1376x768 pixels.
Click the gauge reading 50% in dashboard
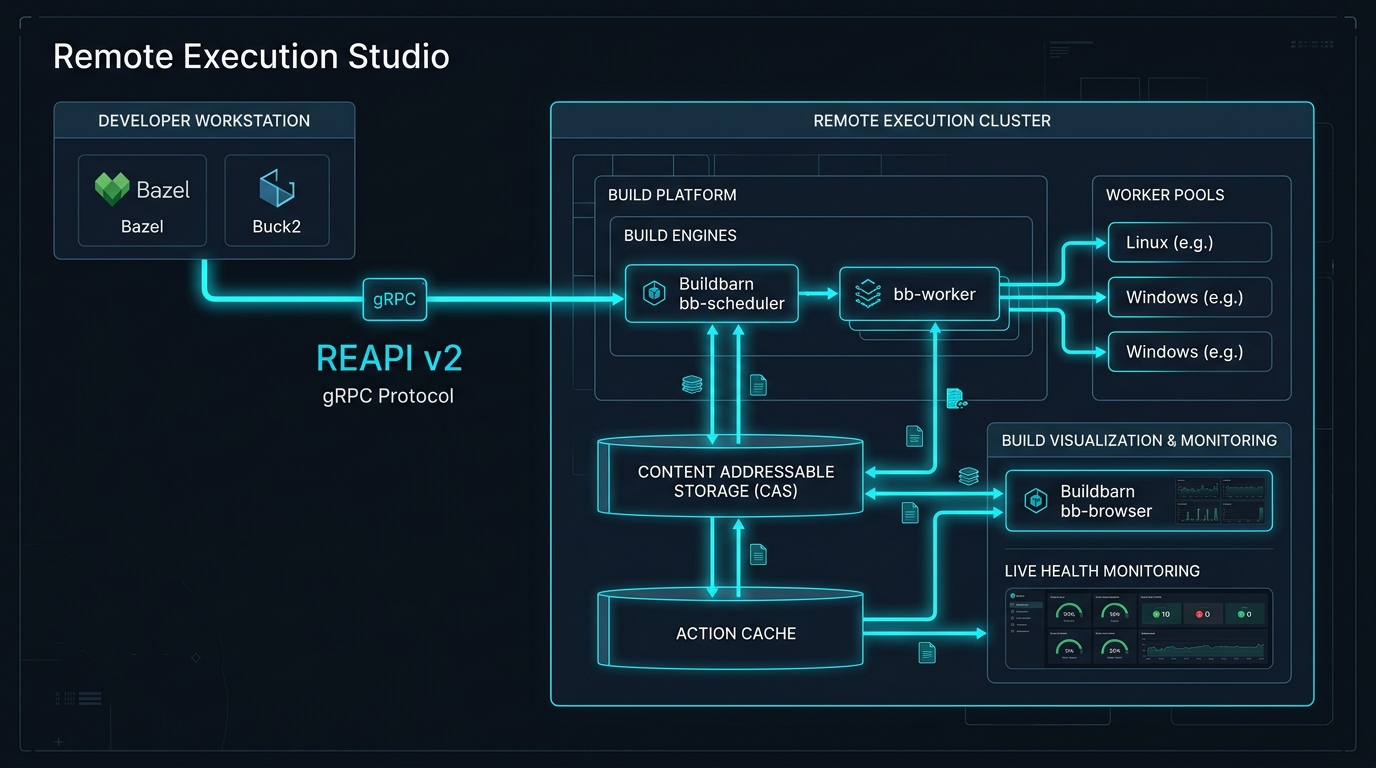1114,613
